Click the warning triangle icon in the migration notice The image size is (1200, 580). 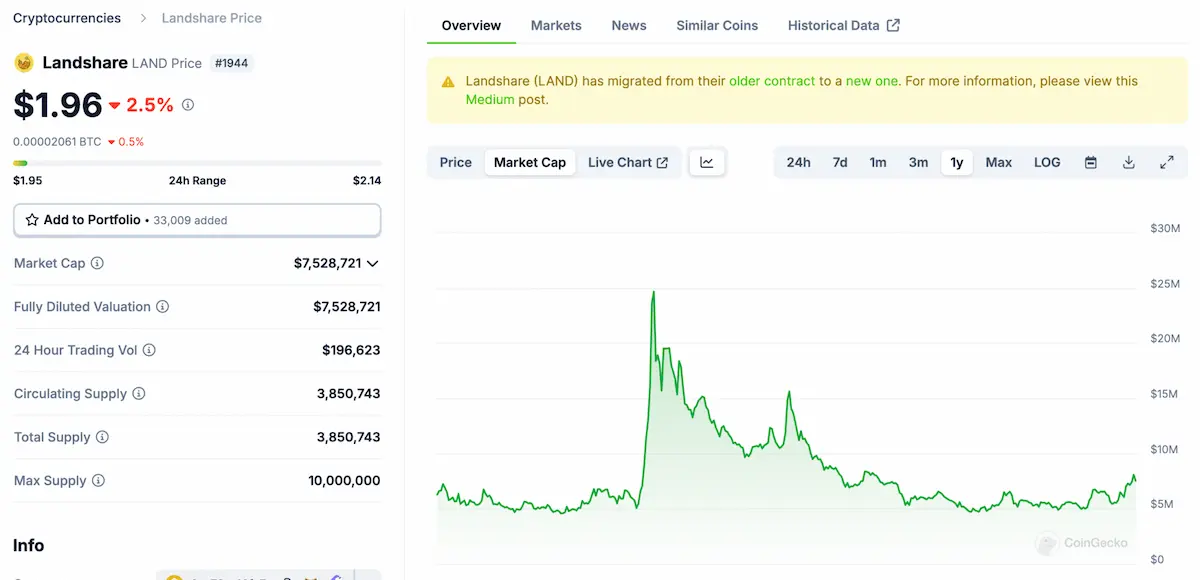point(447,82)
